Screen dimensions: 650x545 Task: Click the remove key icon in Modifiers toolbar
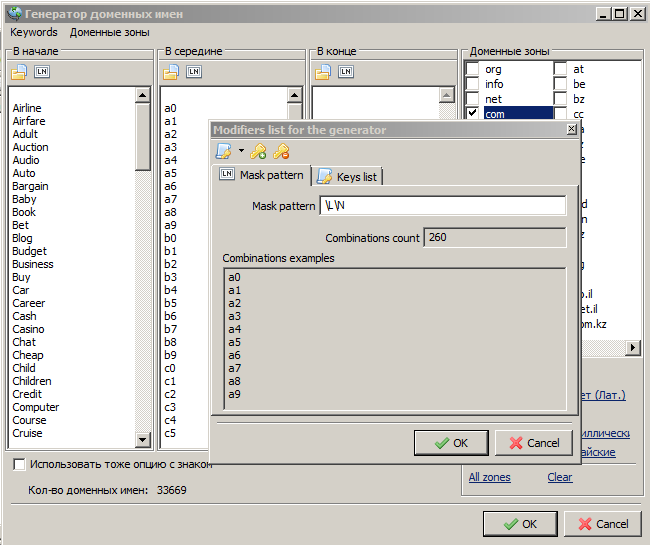click(282, 152)
